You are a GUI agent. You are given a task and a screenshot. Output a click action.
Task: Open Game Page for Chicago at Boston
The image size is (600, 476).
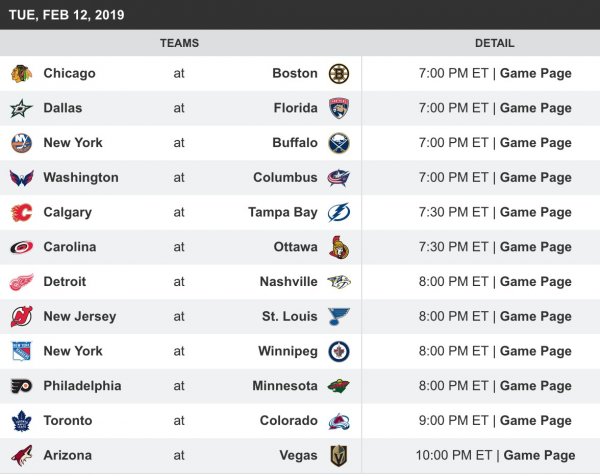(x=535, y=73)
